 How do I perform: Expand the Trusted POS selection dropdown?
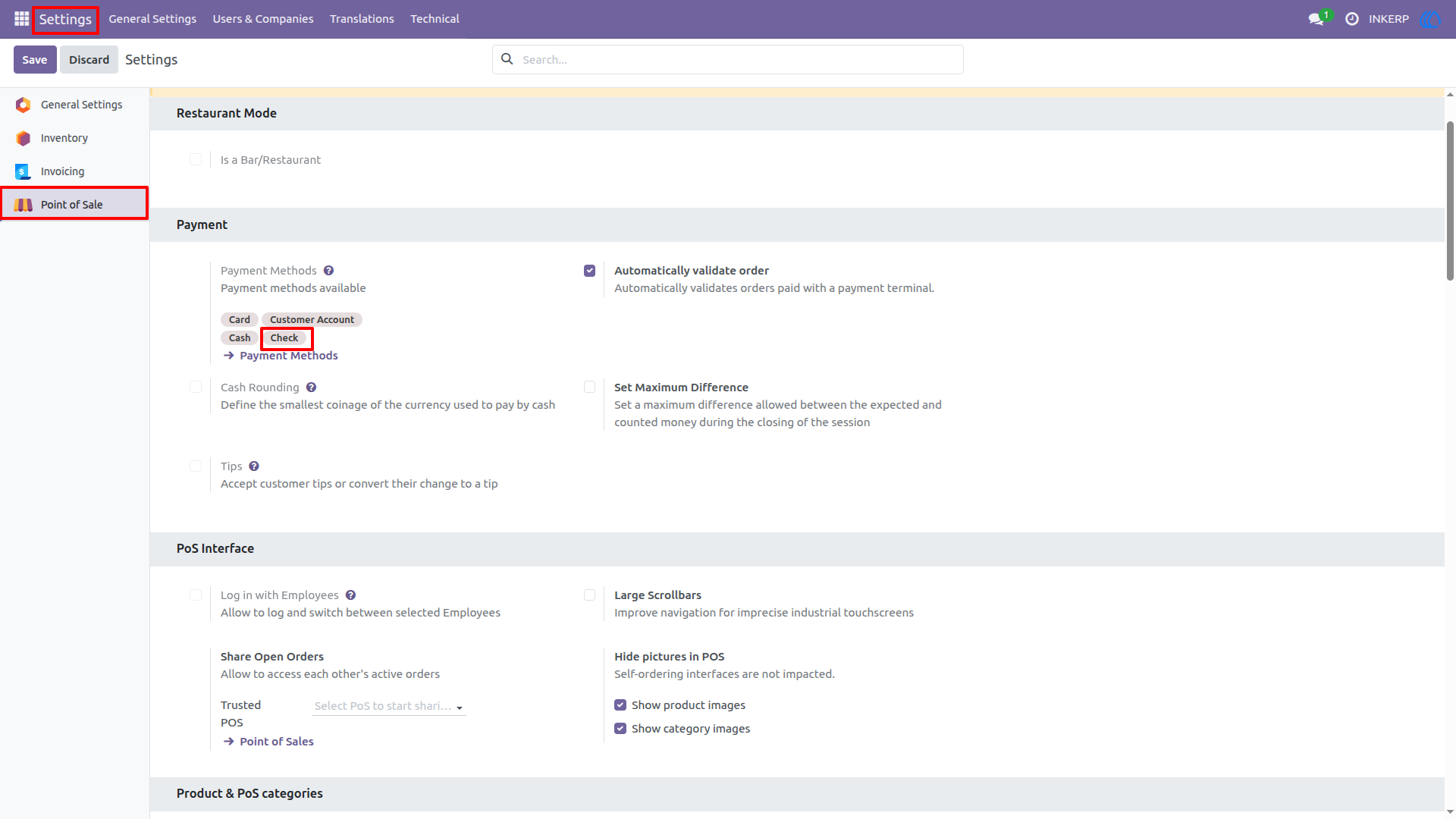tap(389, 706)
